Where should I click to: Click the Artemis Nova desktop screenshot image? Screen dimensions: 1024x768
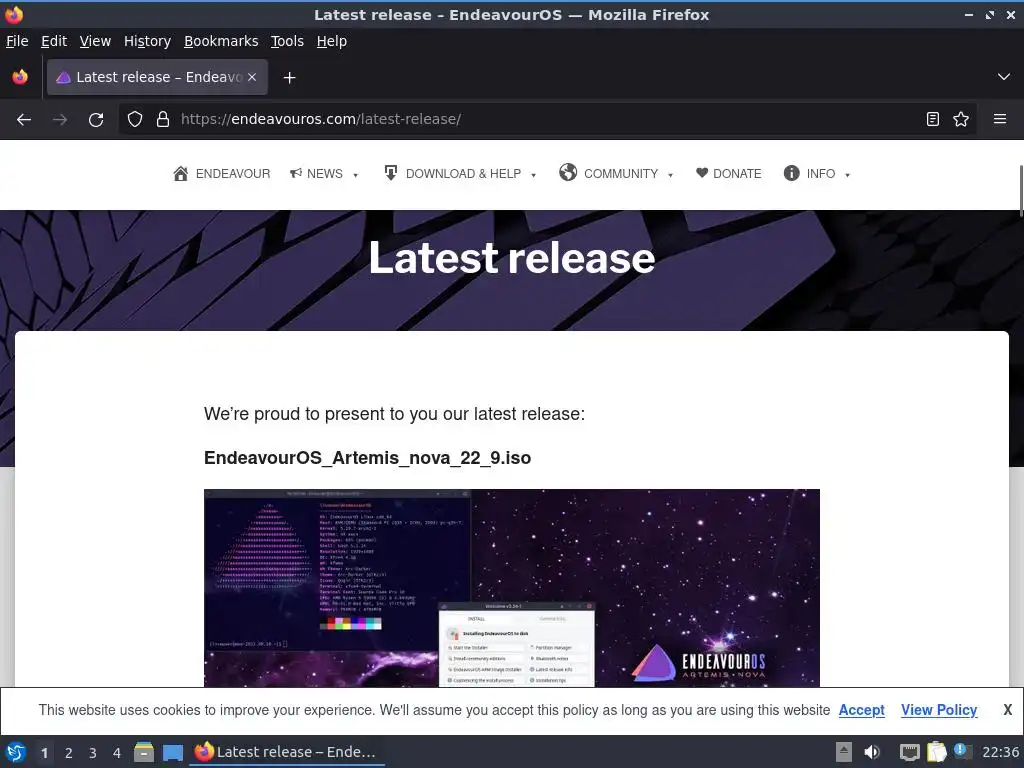pyautogui.click(x=511, y=588)
